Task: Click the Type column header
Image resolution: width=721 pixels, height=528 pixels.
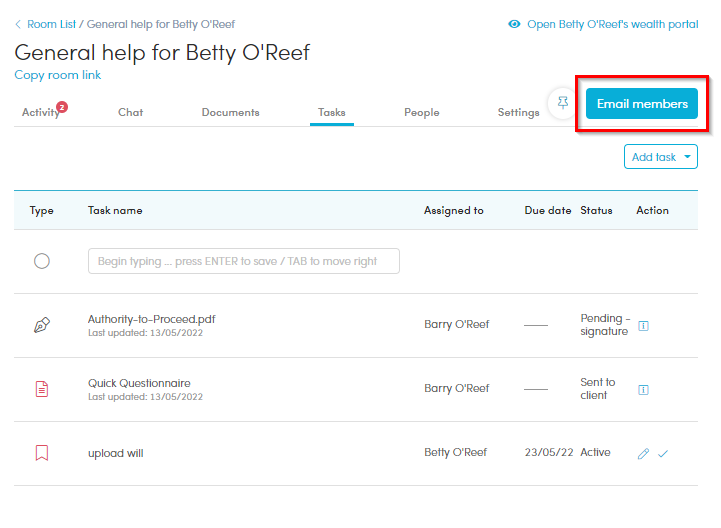Action: tap(41, 211)
